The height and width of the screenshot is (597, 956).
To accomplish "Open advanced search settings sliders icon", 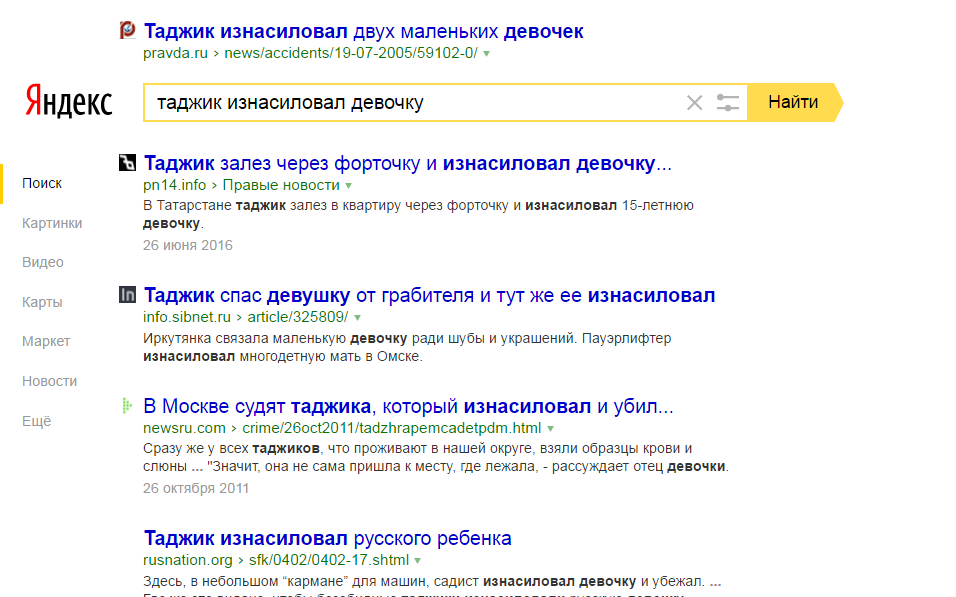I will point(727,102).
